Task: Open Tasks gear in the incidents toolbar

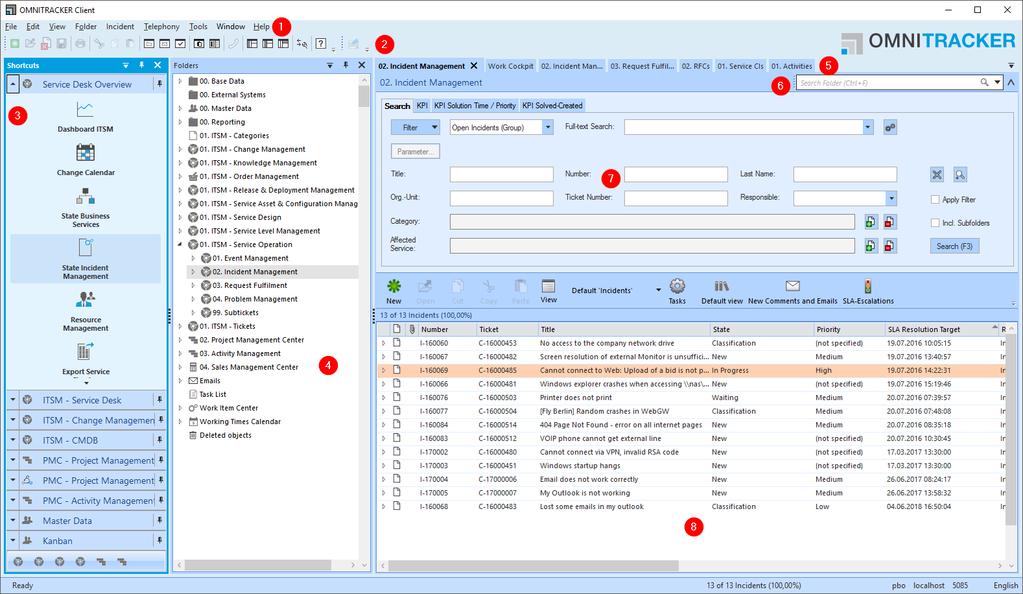Action: click(x=677, y=291)
